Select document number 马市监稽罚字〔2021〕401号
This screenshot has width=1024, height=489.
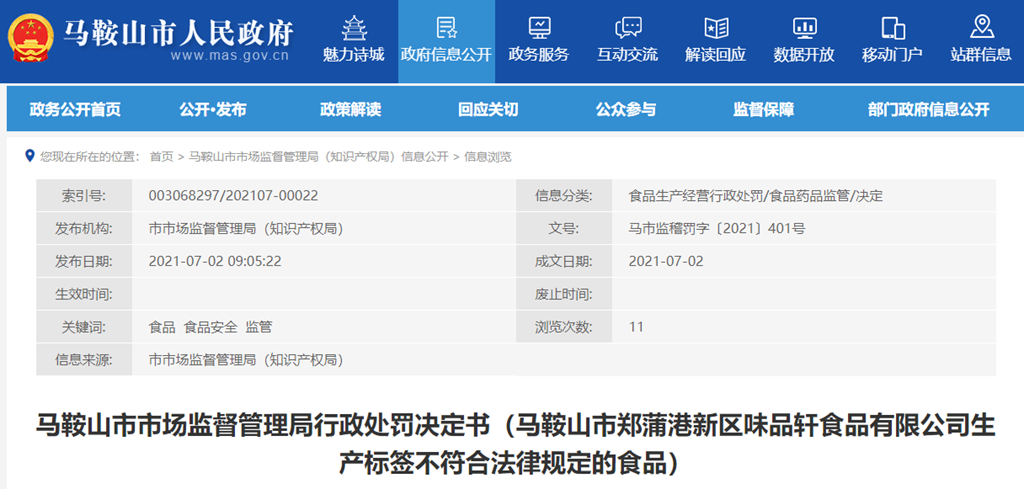[x=716, y=229]
